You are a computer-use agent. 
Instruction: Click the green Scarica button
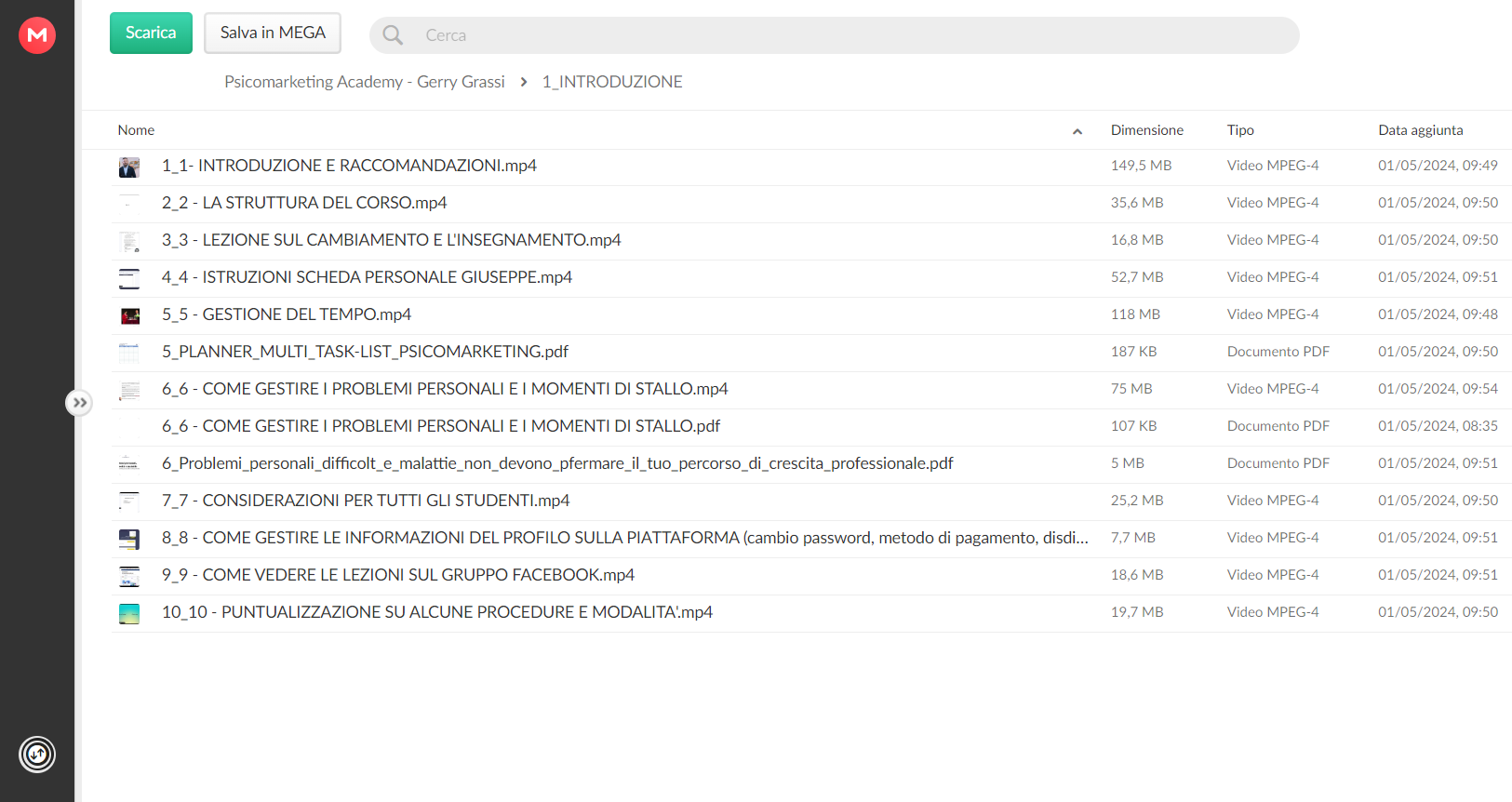[x=151, y=33]
